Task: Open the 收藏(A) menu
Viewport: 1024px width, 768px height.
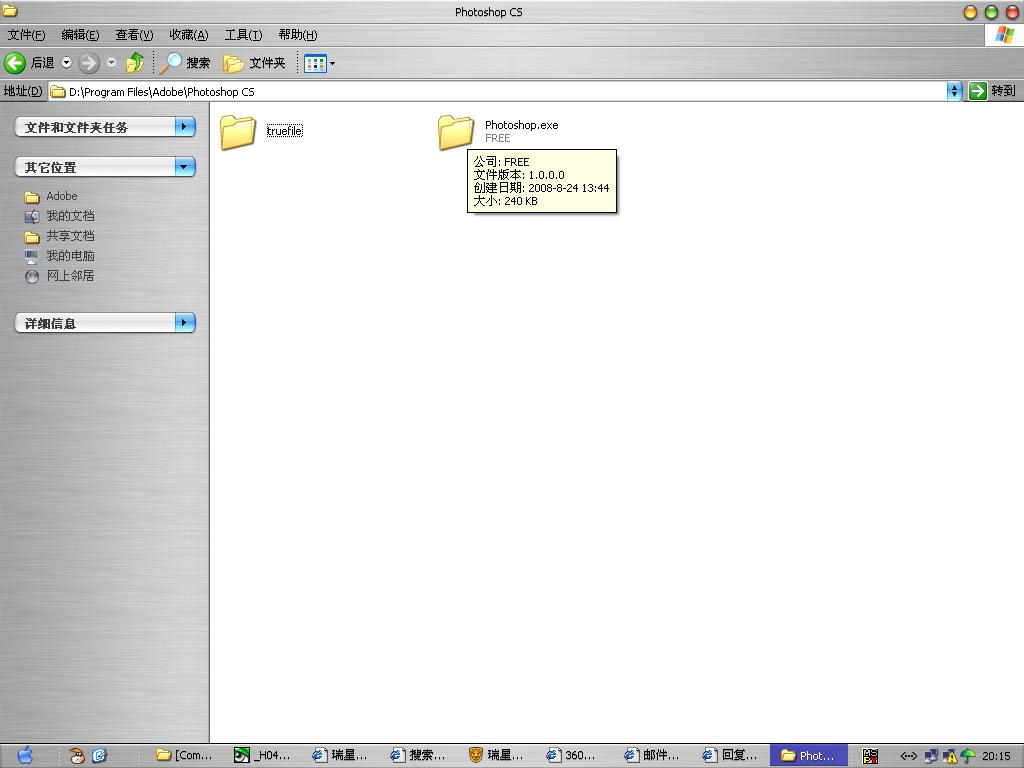Action: (189, 35)
